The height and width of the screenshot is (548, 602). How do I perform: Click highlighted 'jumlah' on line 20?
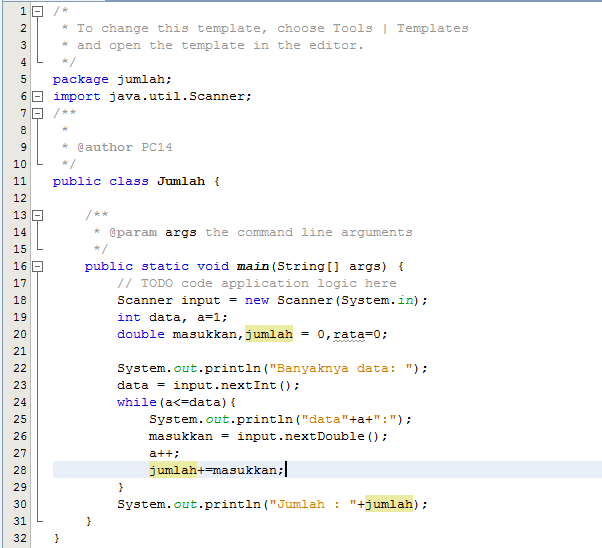pyautogui.click(x=269, y=334)
